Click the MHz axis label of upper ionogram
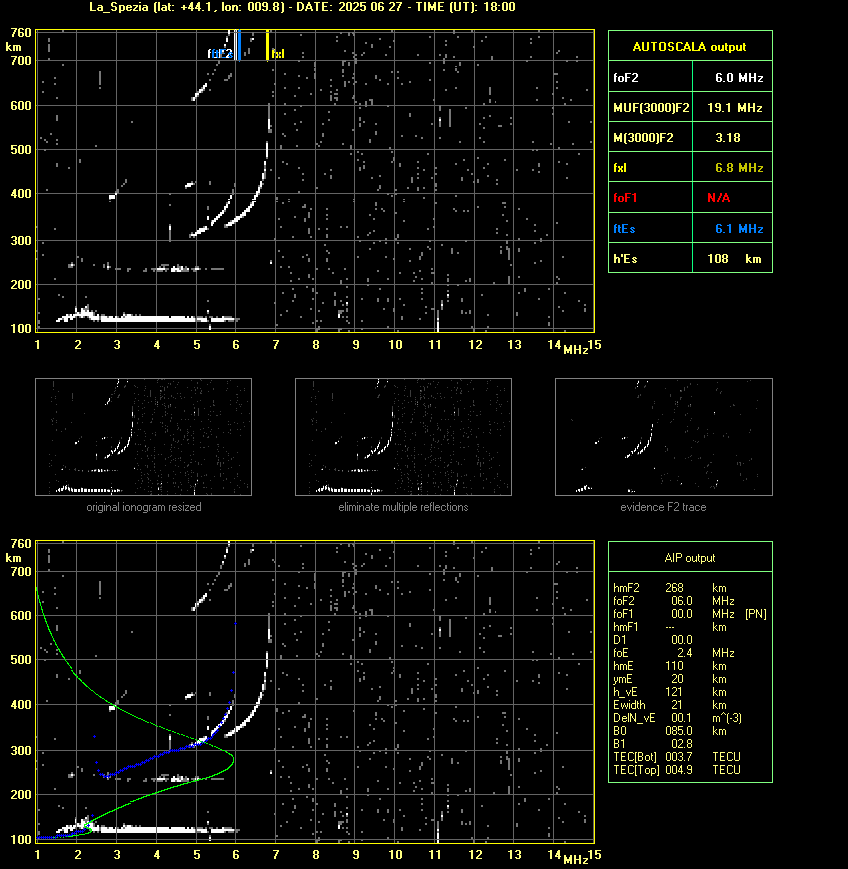Viewport: 848px width, 869px height. click(x=575, y=350)
